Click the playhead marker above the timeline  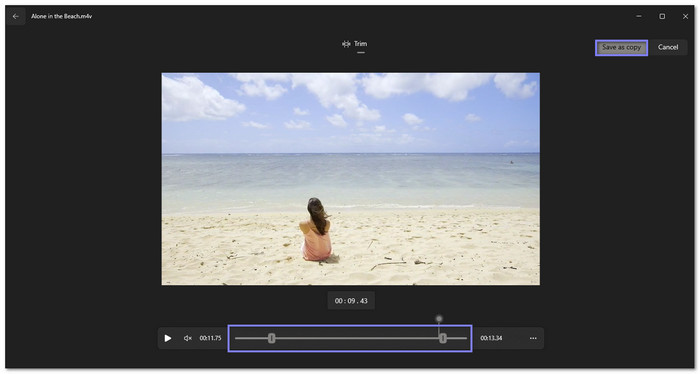tap(439, 319)
